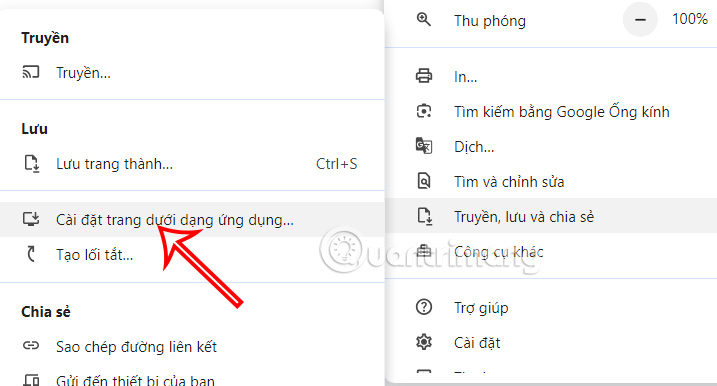This screenshot has width=717, height=386.
Task: Click the 100% zoom value
Action: pyautogui.click(x=690, y=19)
